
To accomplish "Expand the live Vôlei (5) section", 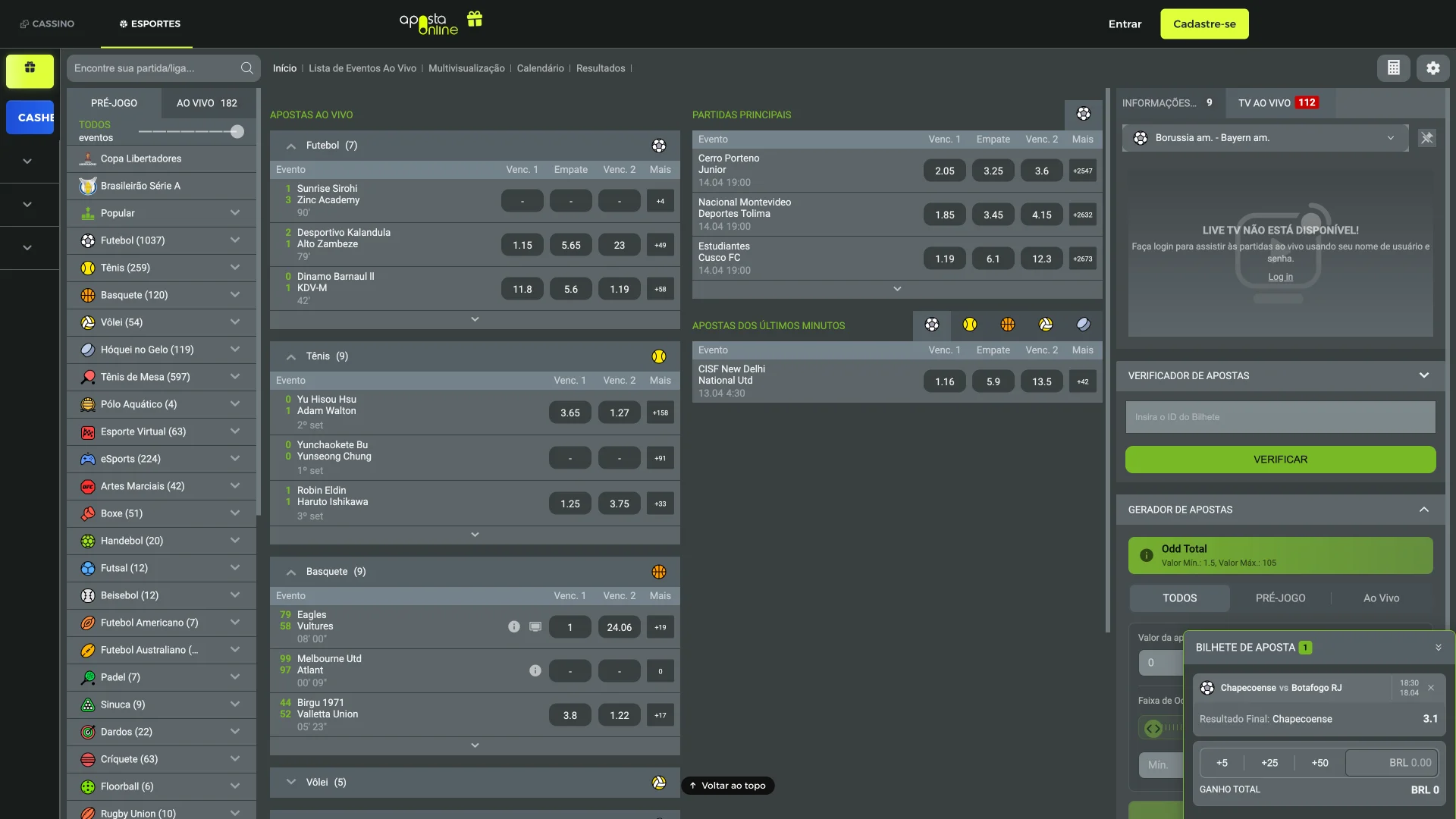I will tap(291, 783).
